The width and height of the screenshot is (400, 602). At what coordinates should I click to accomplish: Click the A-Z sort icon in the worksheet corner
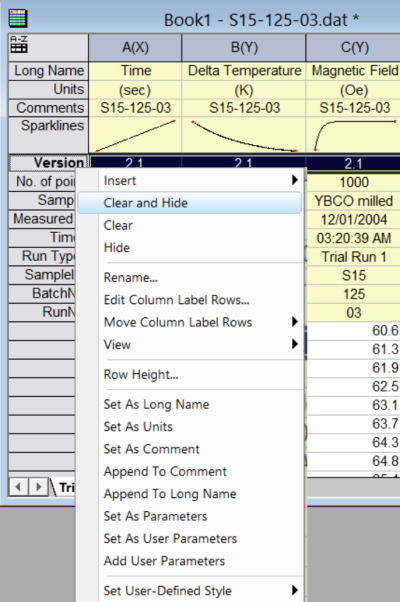tap(18, 44)
